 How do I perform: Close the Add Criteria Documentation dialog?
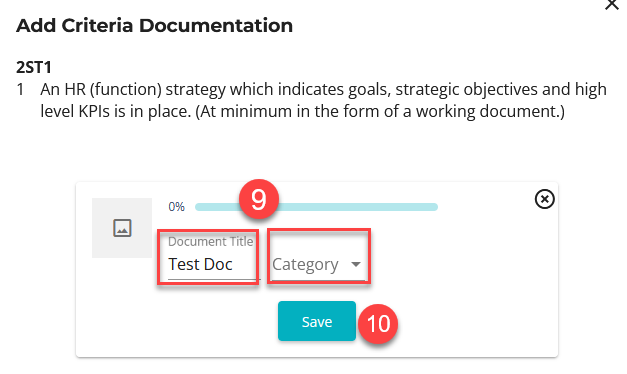612,4
